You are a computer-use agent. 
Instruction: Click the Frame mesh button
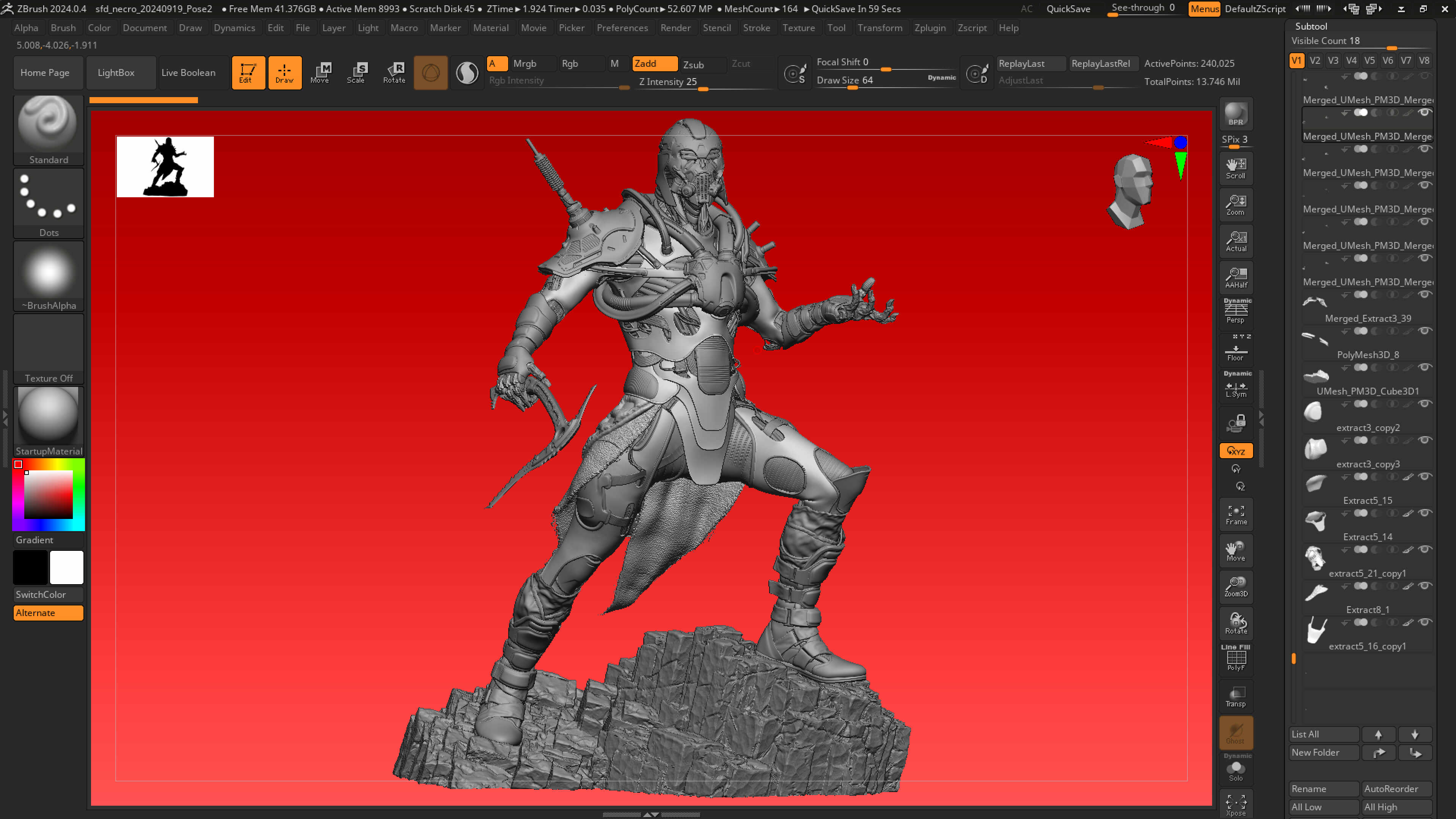[x=1236, y=515]
